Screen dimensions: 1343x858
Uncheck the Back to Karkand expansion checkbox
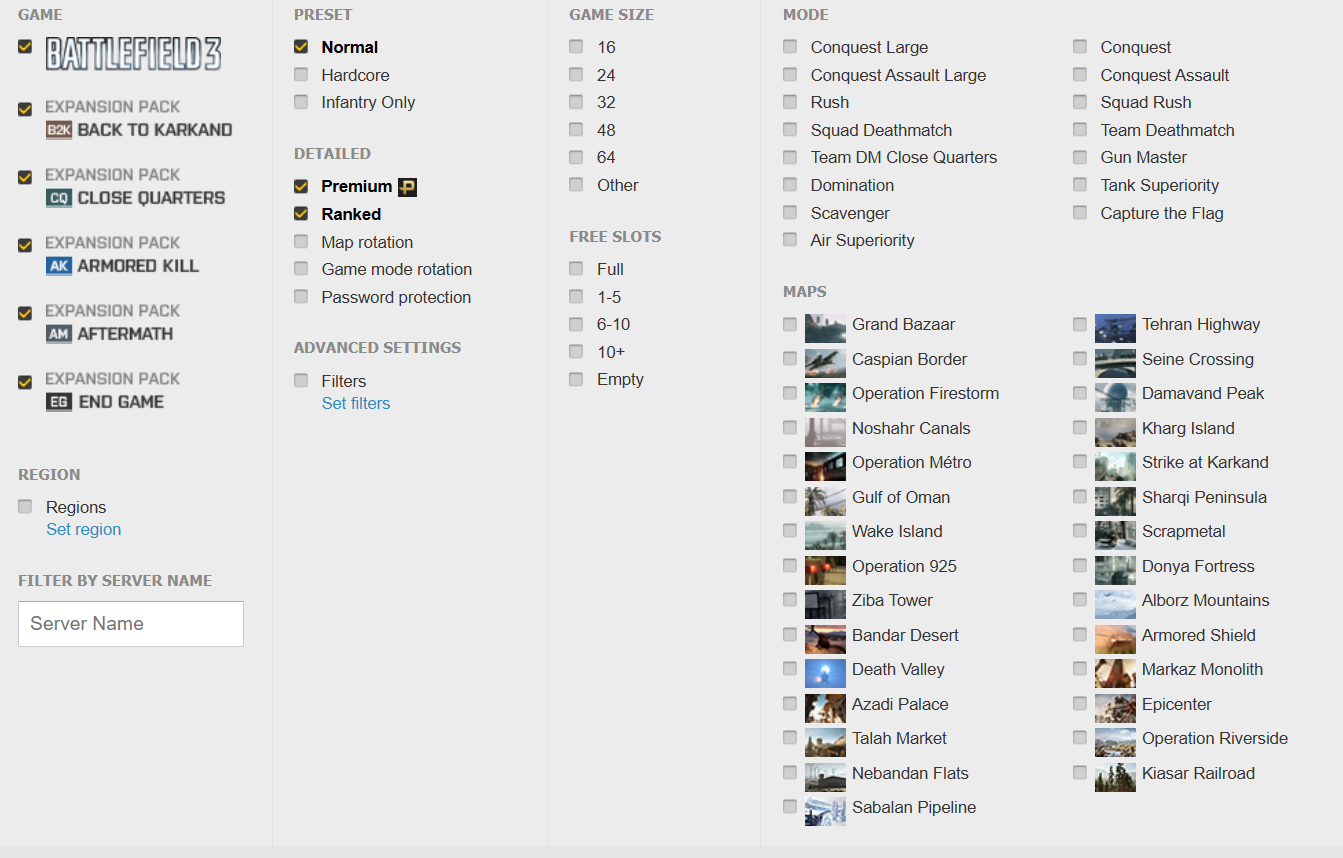[x=25, y=109]
